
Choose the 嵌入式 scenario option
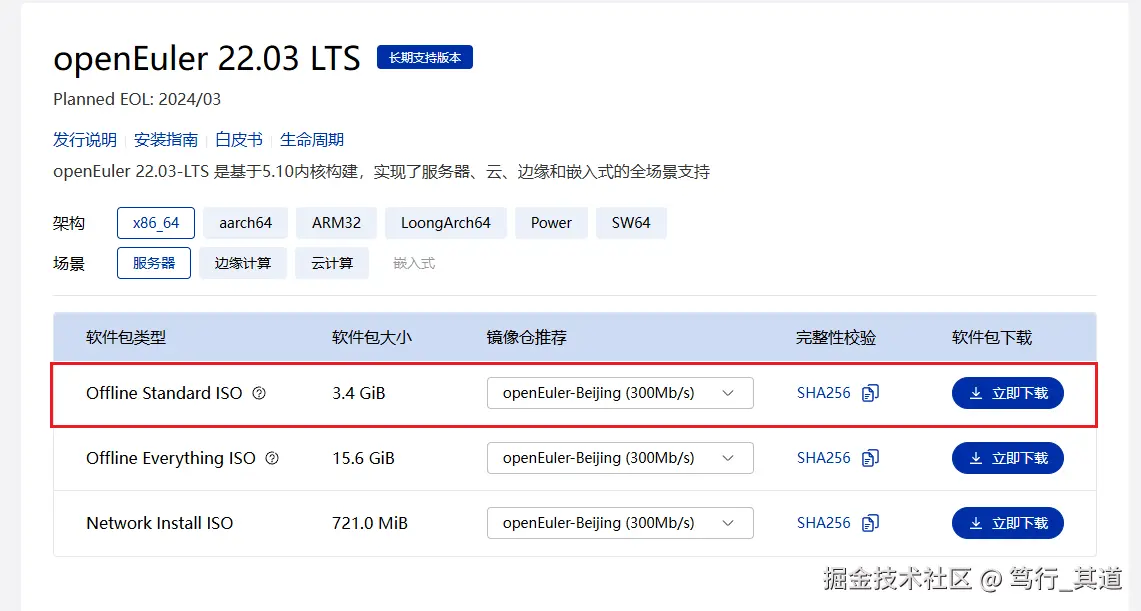point(414,263)
